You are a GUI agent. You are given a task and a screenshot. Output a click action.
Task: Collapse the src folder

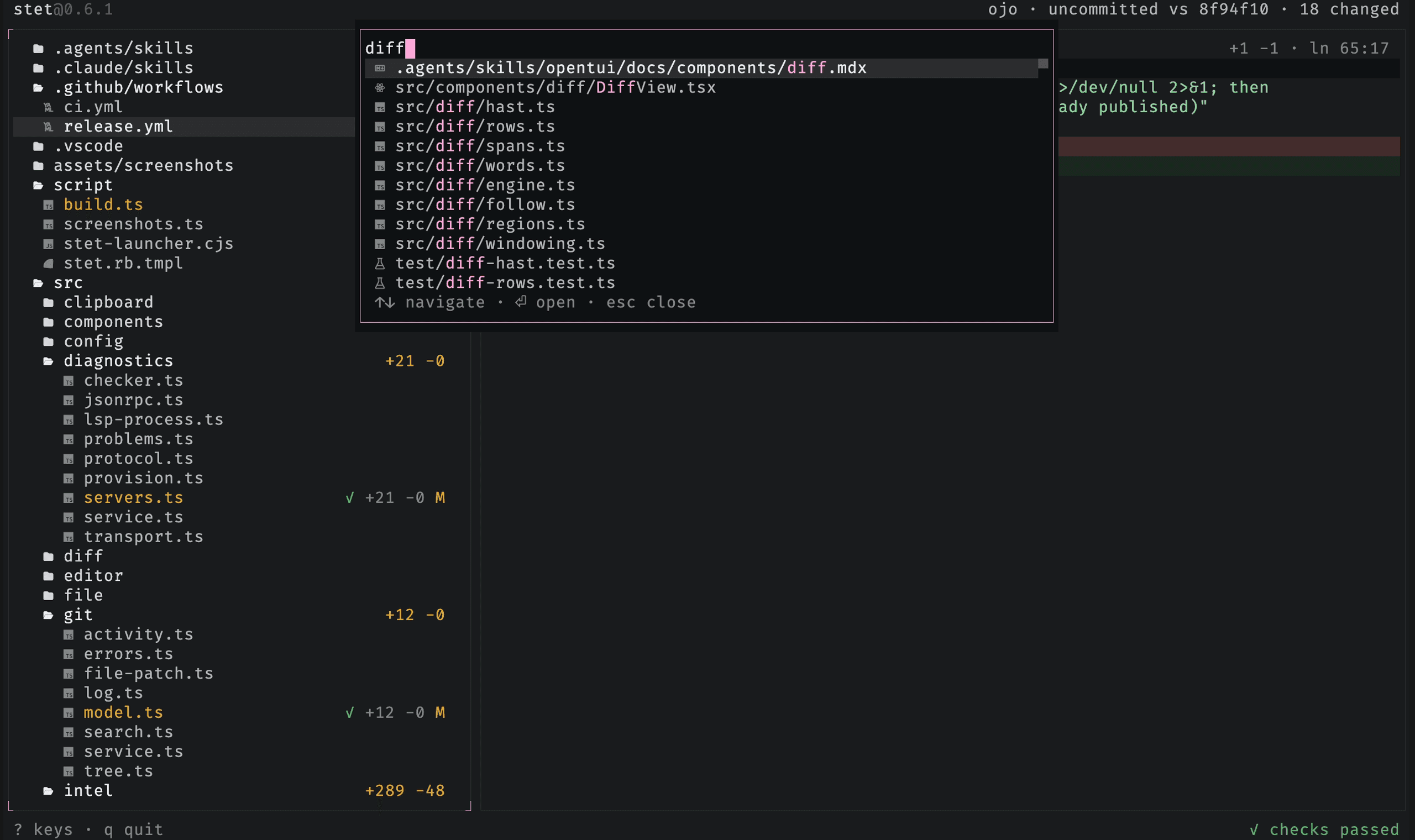pyautogui.click(x=39, y=283)
